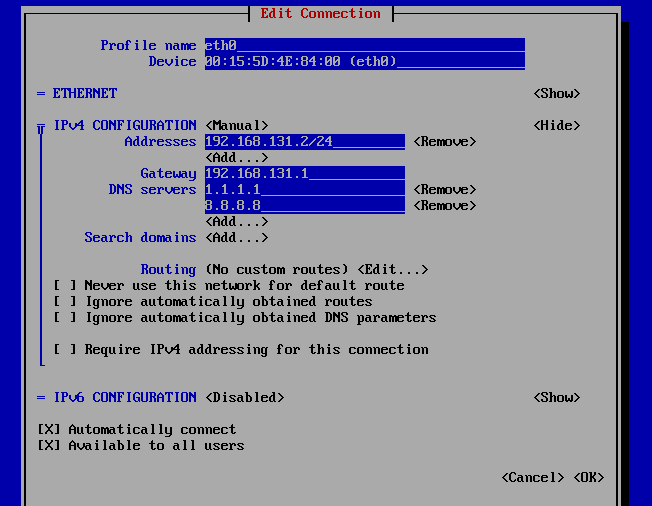Image resolution: width=652 pixels, height=506 pixels.
Task: Add another IP address entry
Action: [x=236, y=157]
